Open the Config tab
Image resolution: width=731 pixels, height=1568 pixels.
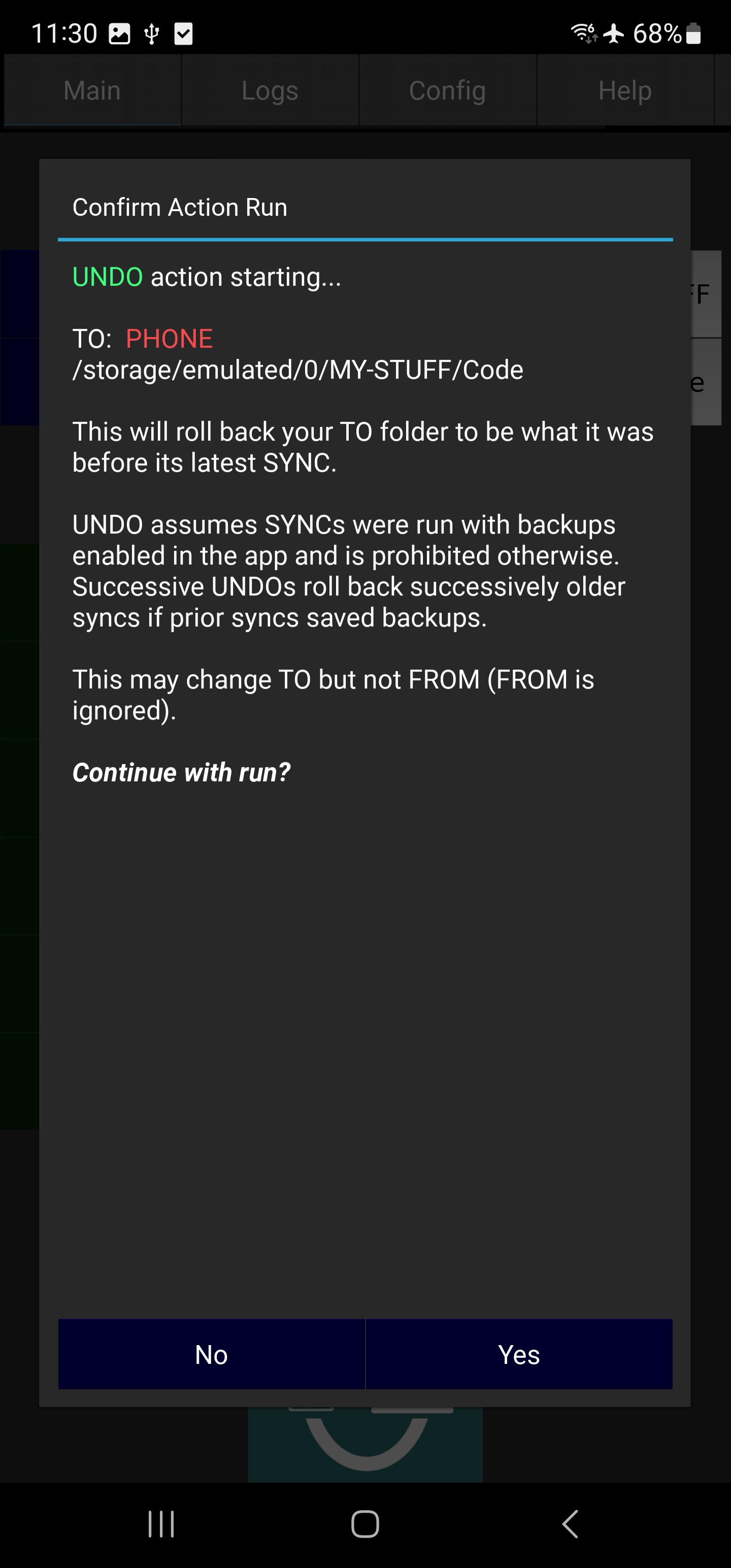click(447, 90)
